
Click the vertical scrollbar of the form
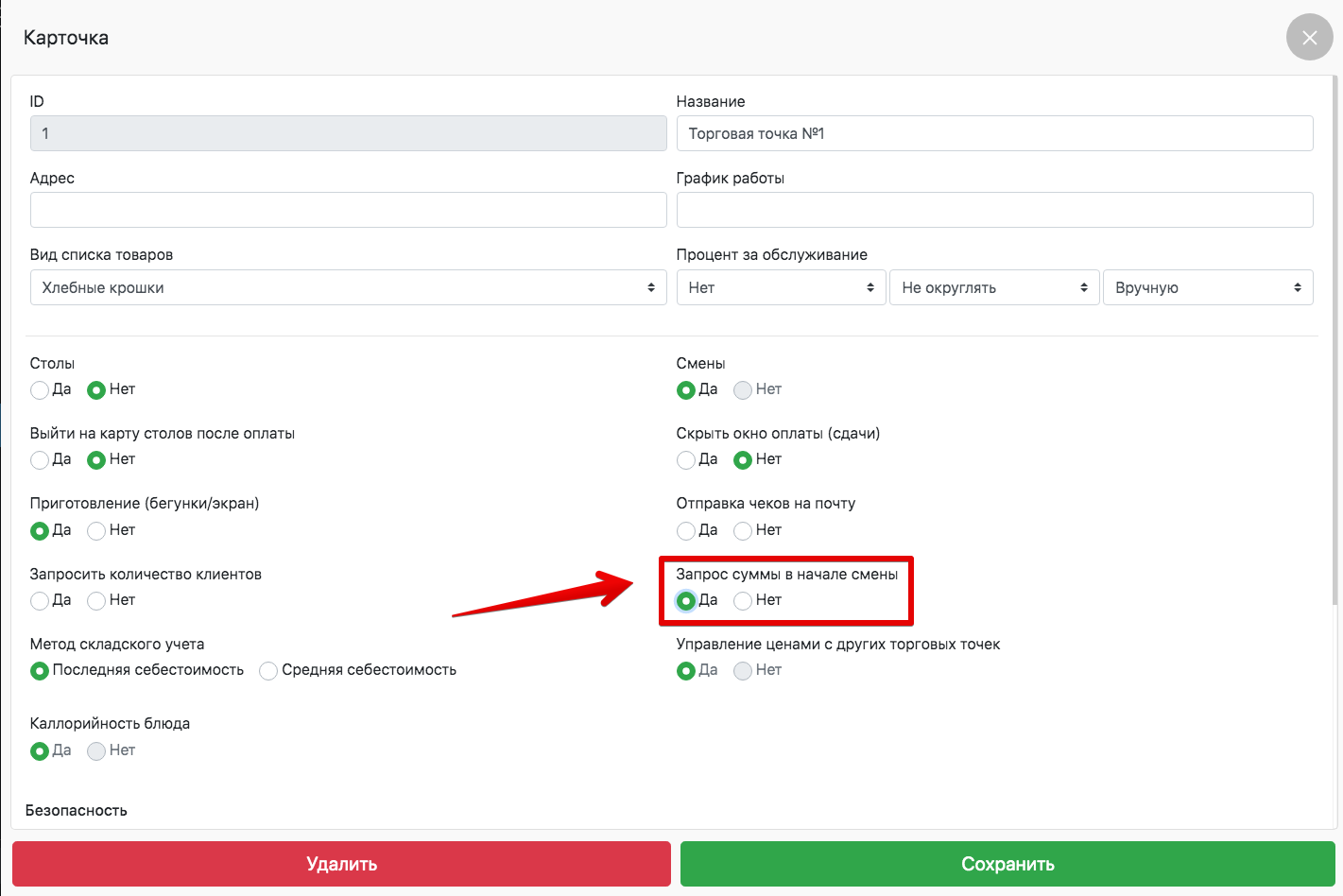click(1334, 340)
